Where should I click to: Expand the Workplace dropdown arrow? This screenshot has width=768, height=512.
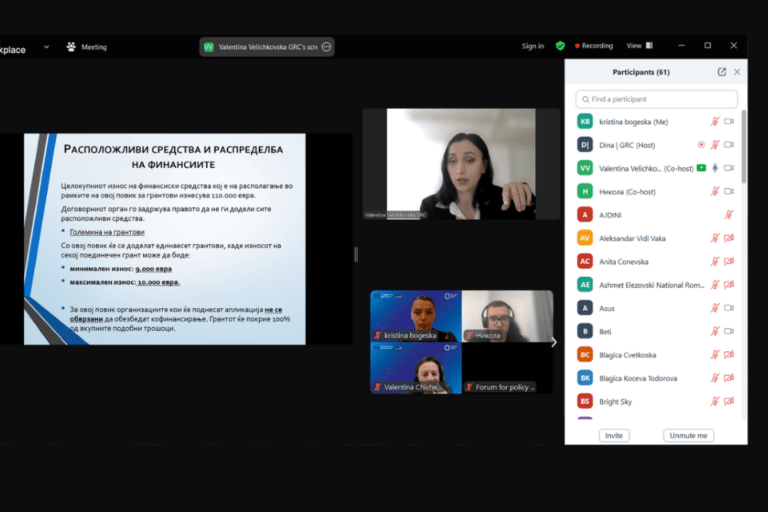click(46, 47)
